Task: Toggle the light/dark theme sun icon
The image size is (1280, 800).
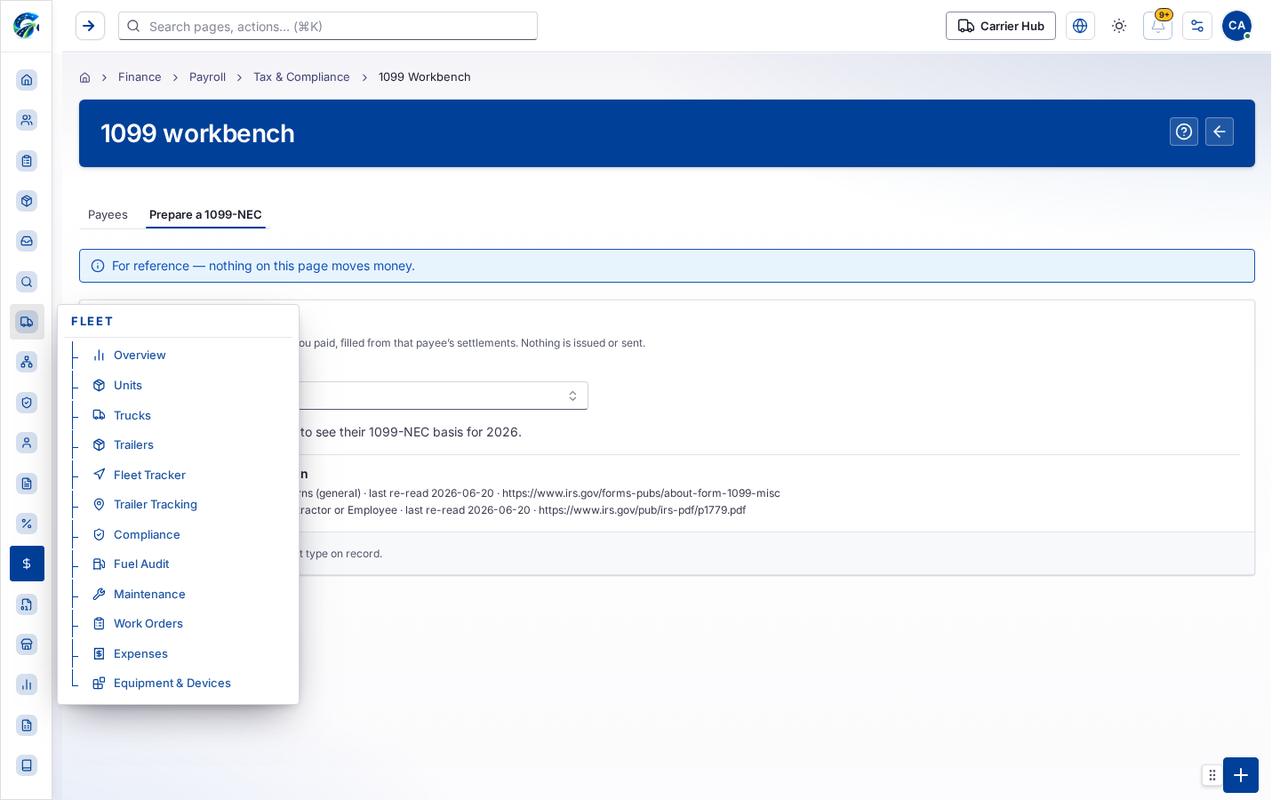Action: click(x=1119, y=26)
